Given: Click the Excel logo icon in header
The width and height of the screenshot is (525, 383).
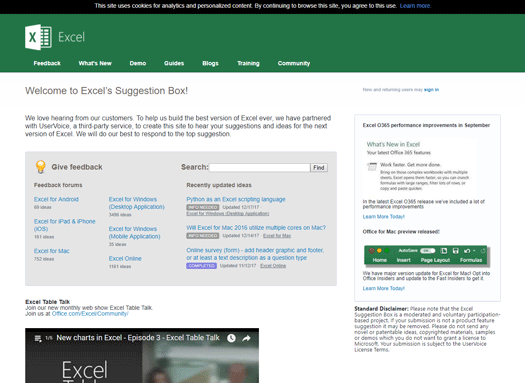Looking at the screenshot, I should point(38,37).
